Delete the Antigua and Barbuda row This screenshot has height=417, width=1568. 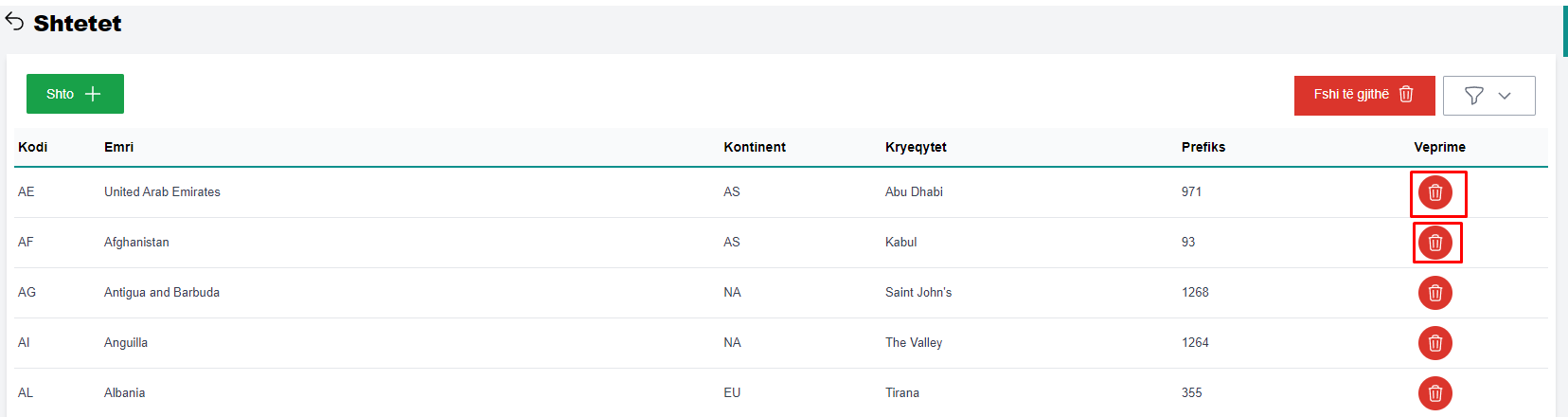1434,293
